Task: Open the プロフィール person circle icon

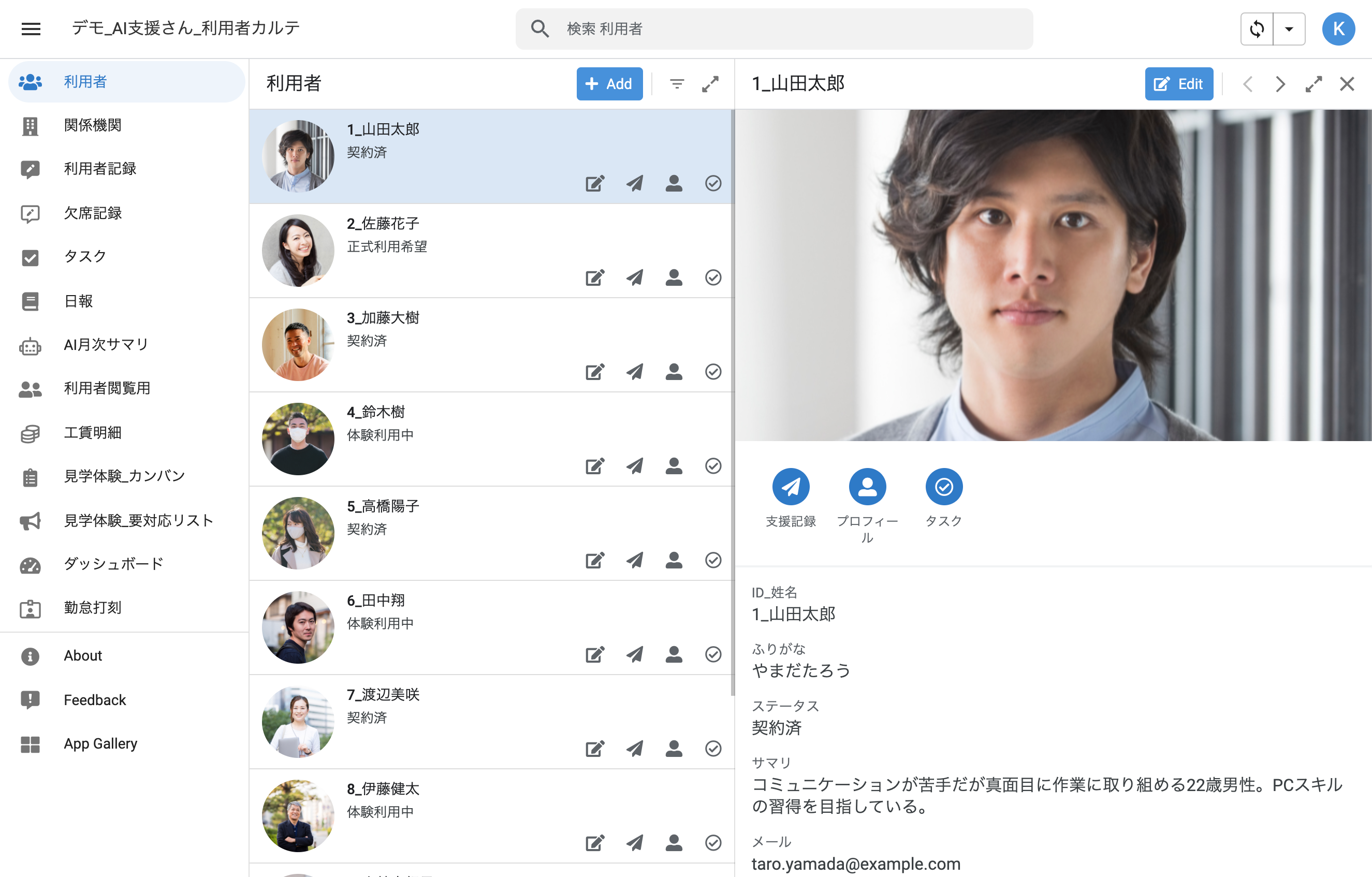Action: click(867, 487)
